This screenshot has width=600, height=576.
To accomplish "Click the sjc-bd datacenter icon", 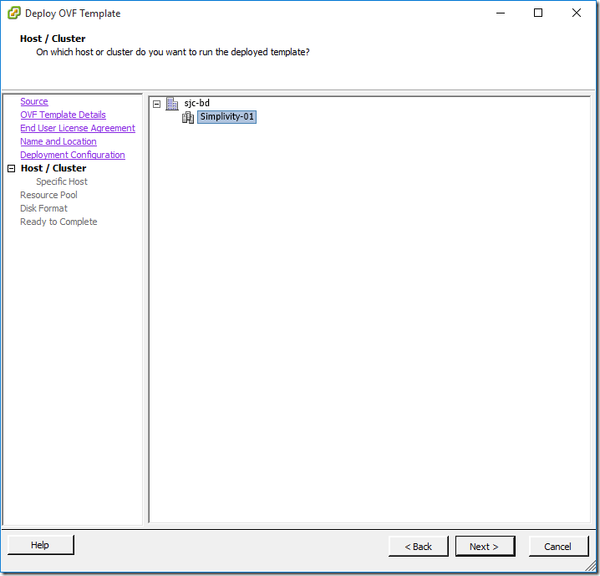I will 172,104.
